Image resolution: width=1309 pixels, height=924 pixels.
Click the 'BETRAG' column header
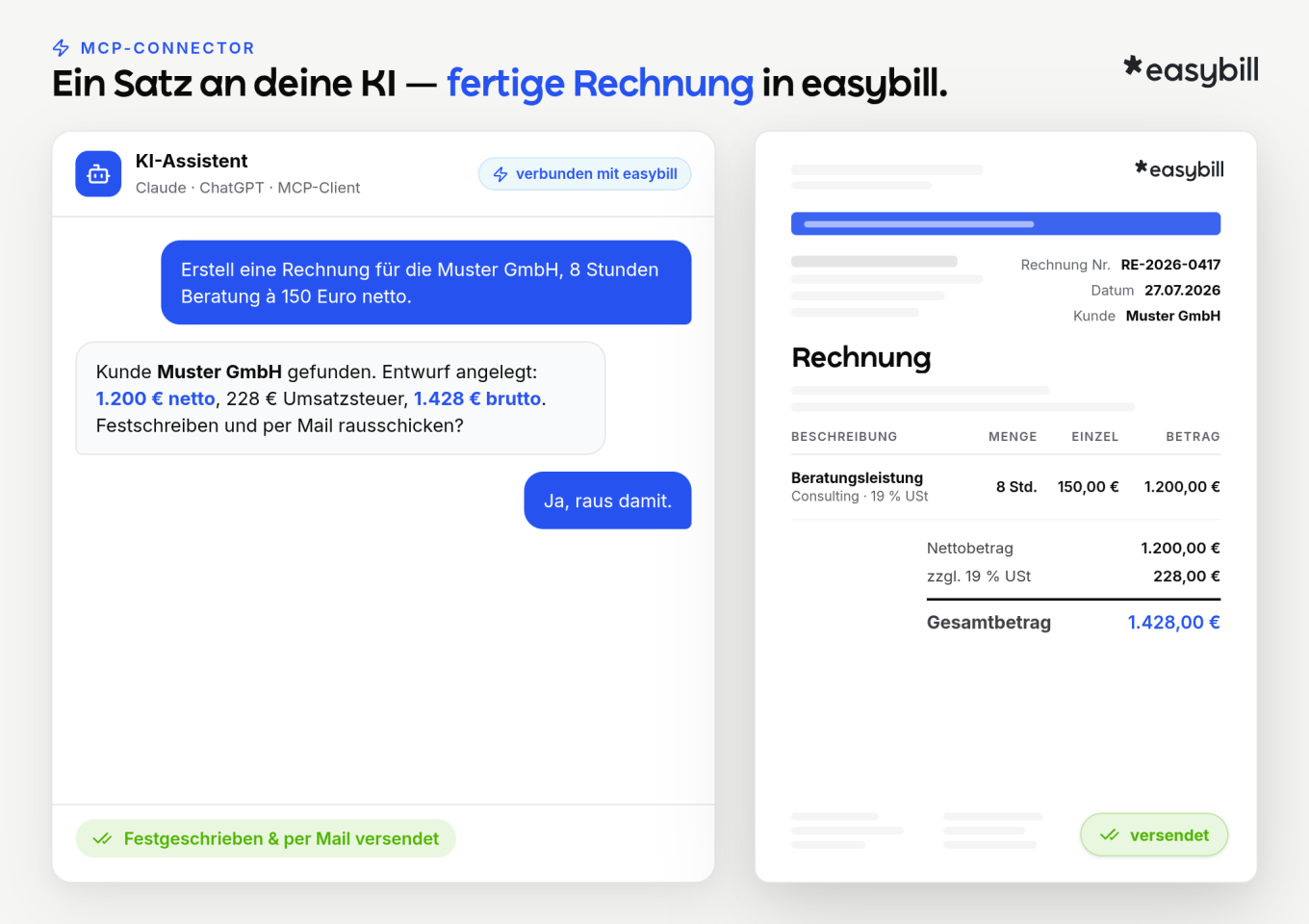click(1193, 437)
